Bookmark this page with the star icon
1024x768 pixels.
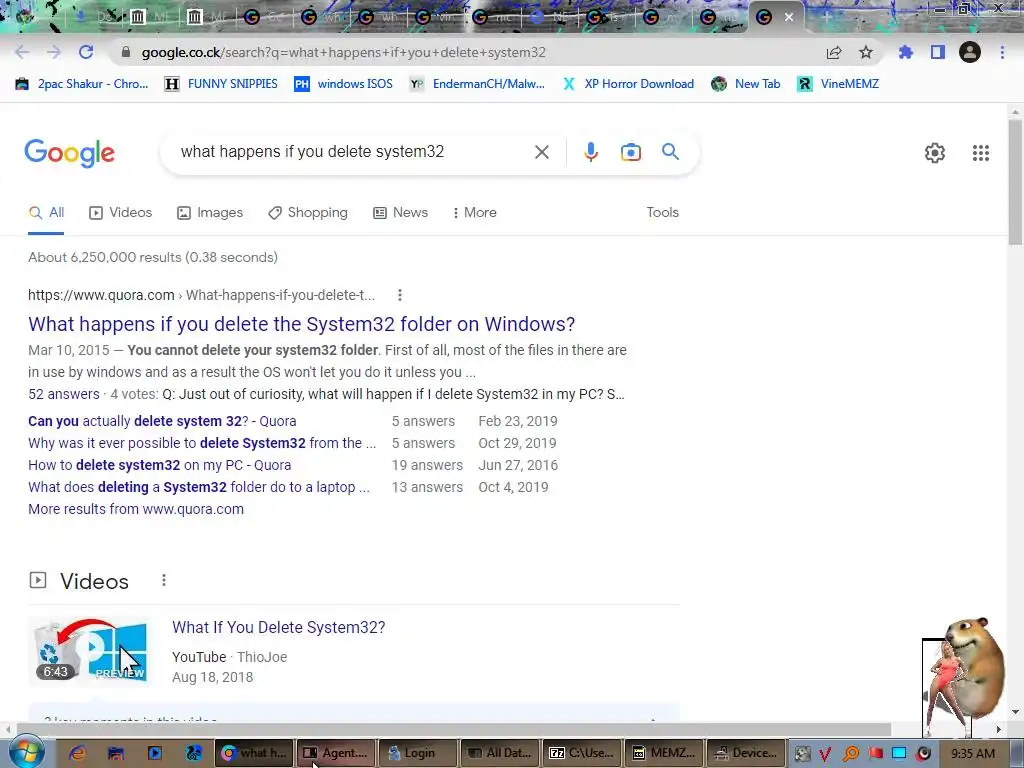coord(866,52)
